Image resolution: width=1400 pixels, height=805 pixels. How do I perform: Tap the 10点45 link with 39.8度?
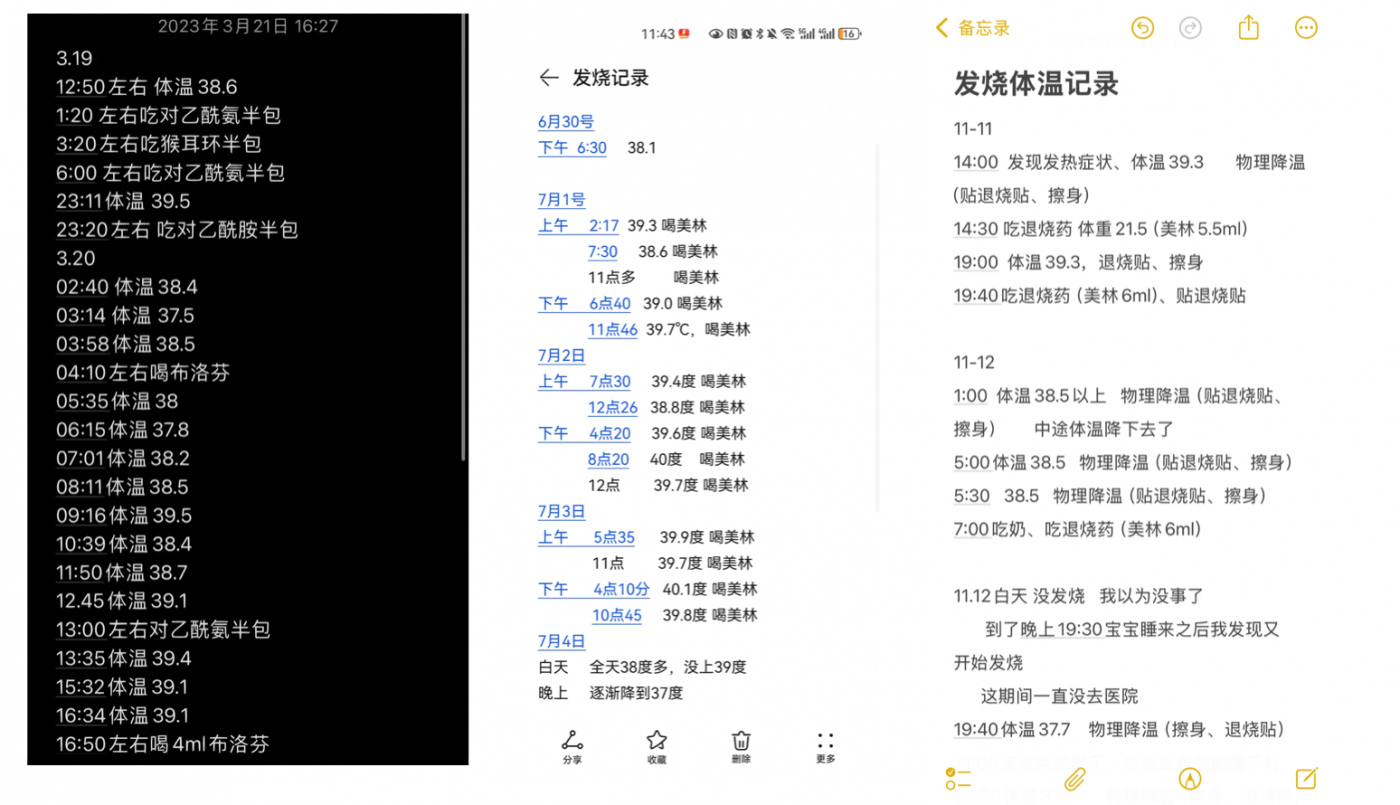[617, 616]
